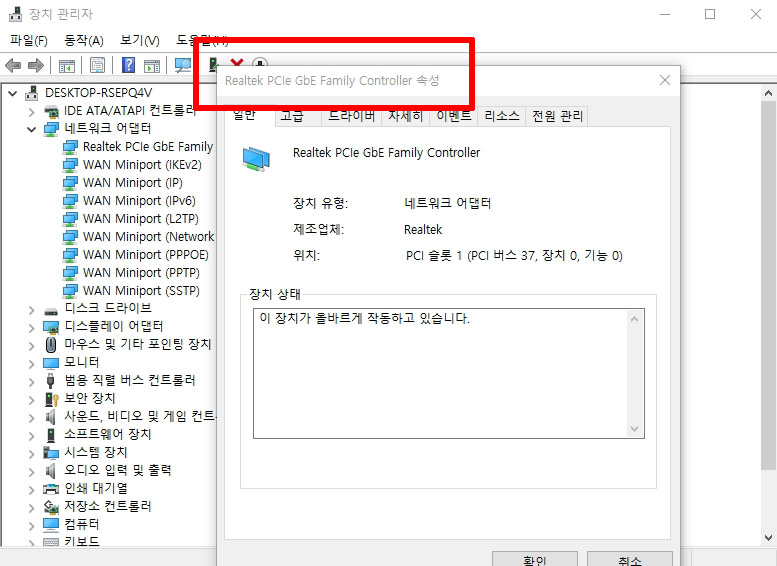Open the blue question mark help icon
Viewport: 777px width, 566px height.
click(128, 65)
